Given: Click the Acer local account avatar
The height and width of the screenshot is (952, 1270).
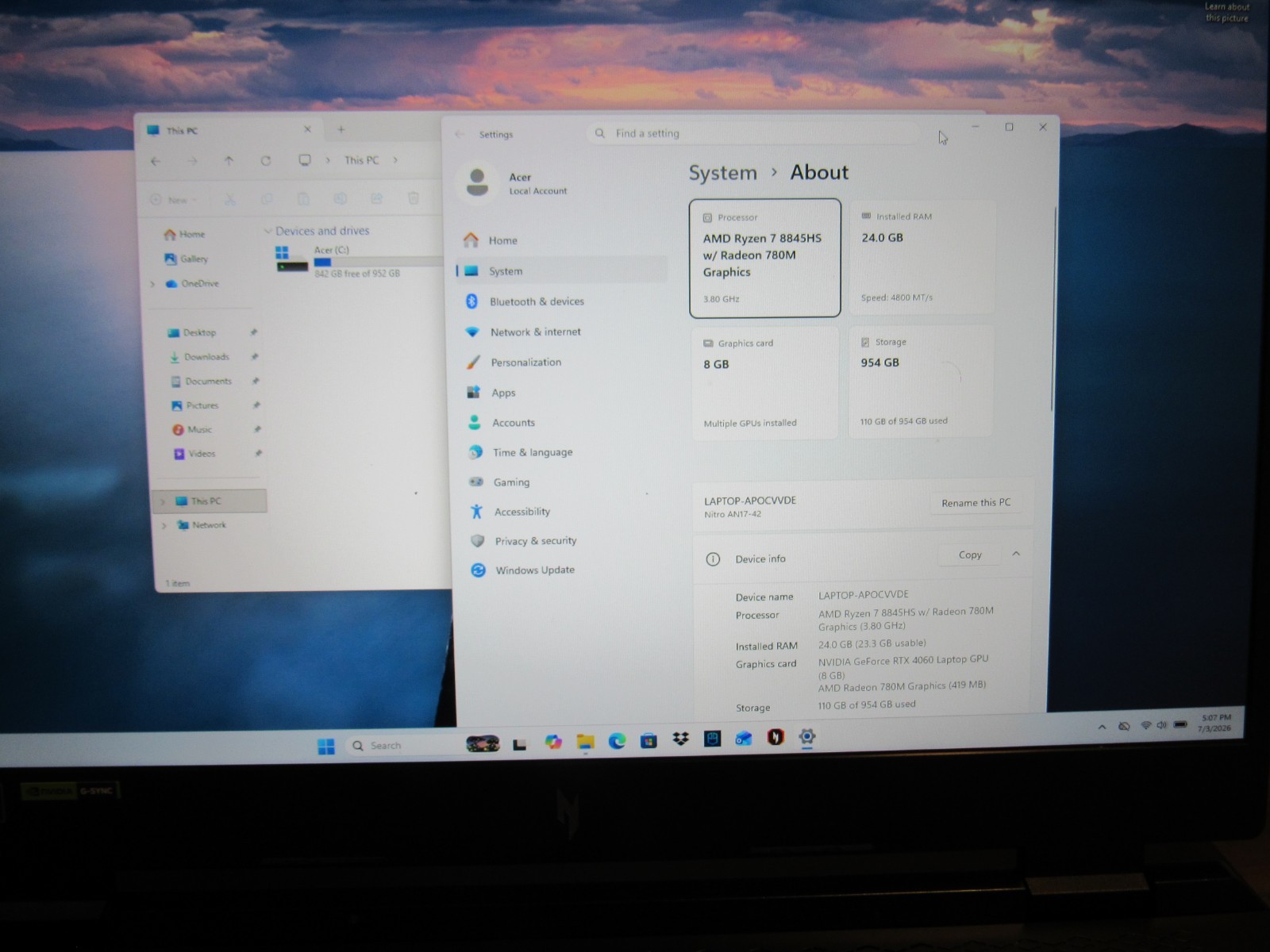Looking at the screenshot, I should (477, 182).
